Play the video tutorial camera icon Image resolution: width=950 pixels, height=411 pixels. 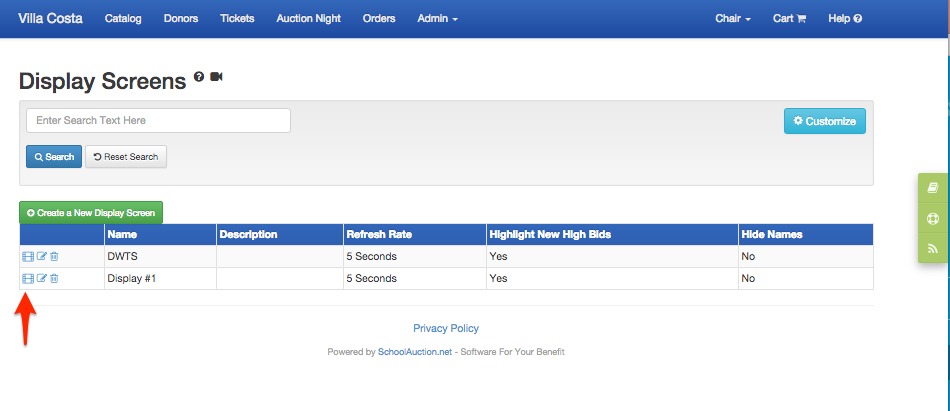point(216,77)
